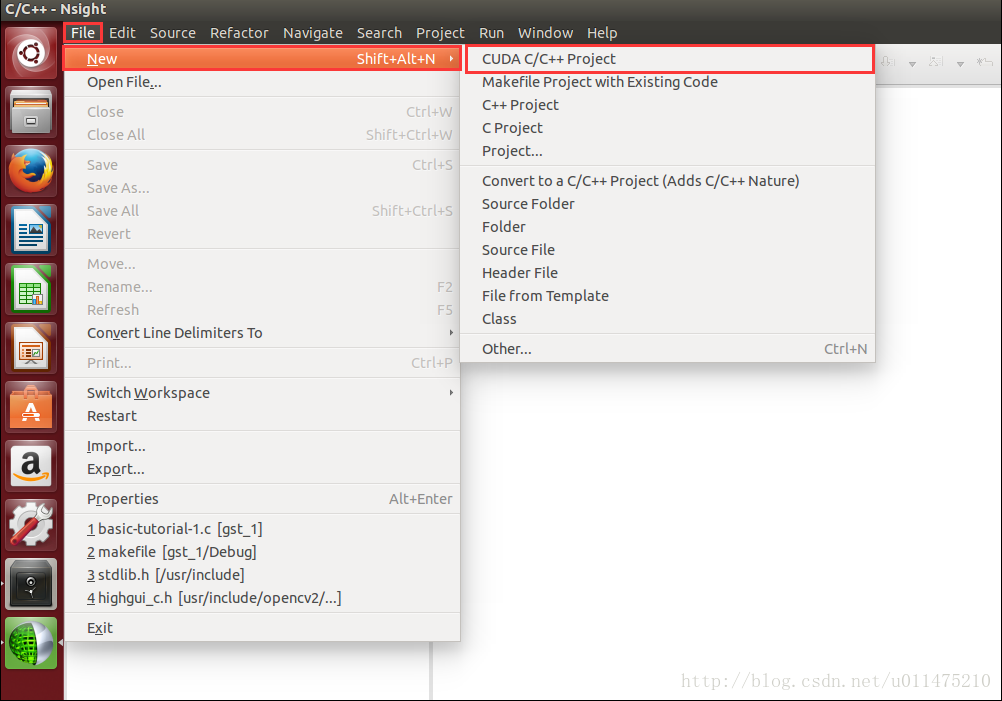Reopen recent file basic-tutorial-1.c
Screen dimensions: 1002x701
coord(262,529)
